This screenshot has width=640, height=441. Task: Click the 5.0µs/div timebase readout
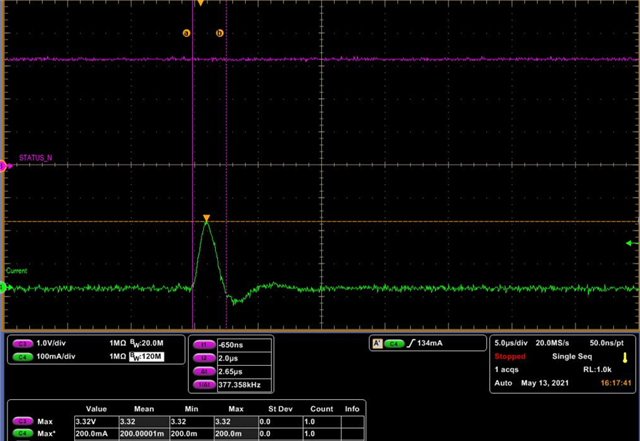(511, 343)
